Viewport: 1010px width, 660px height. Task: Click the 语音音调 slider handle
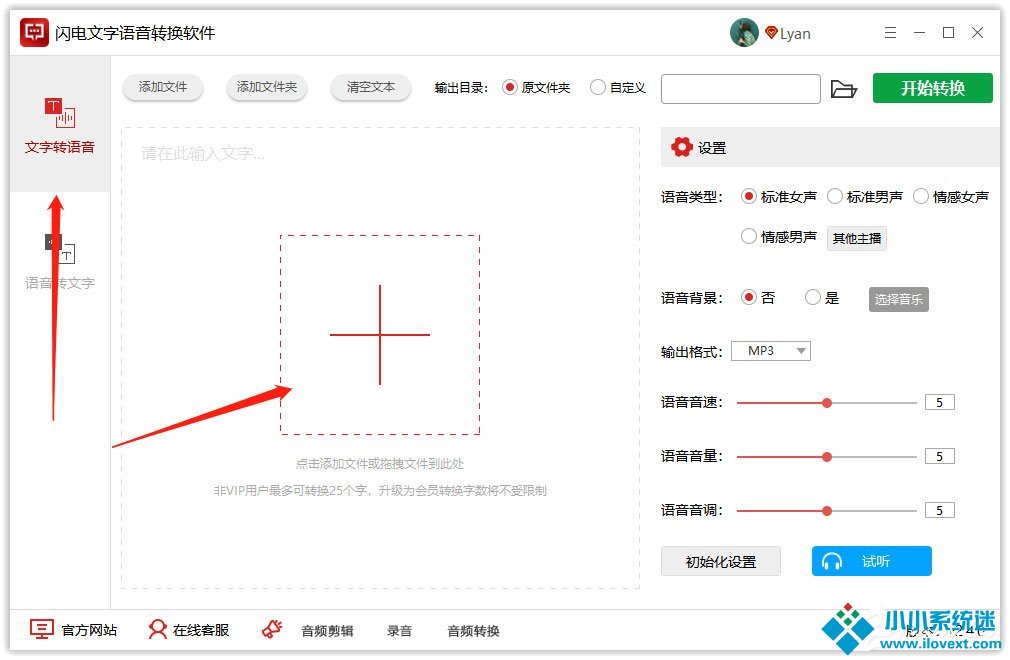tap(827, 511)
